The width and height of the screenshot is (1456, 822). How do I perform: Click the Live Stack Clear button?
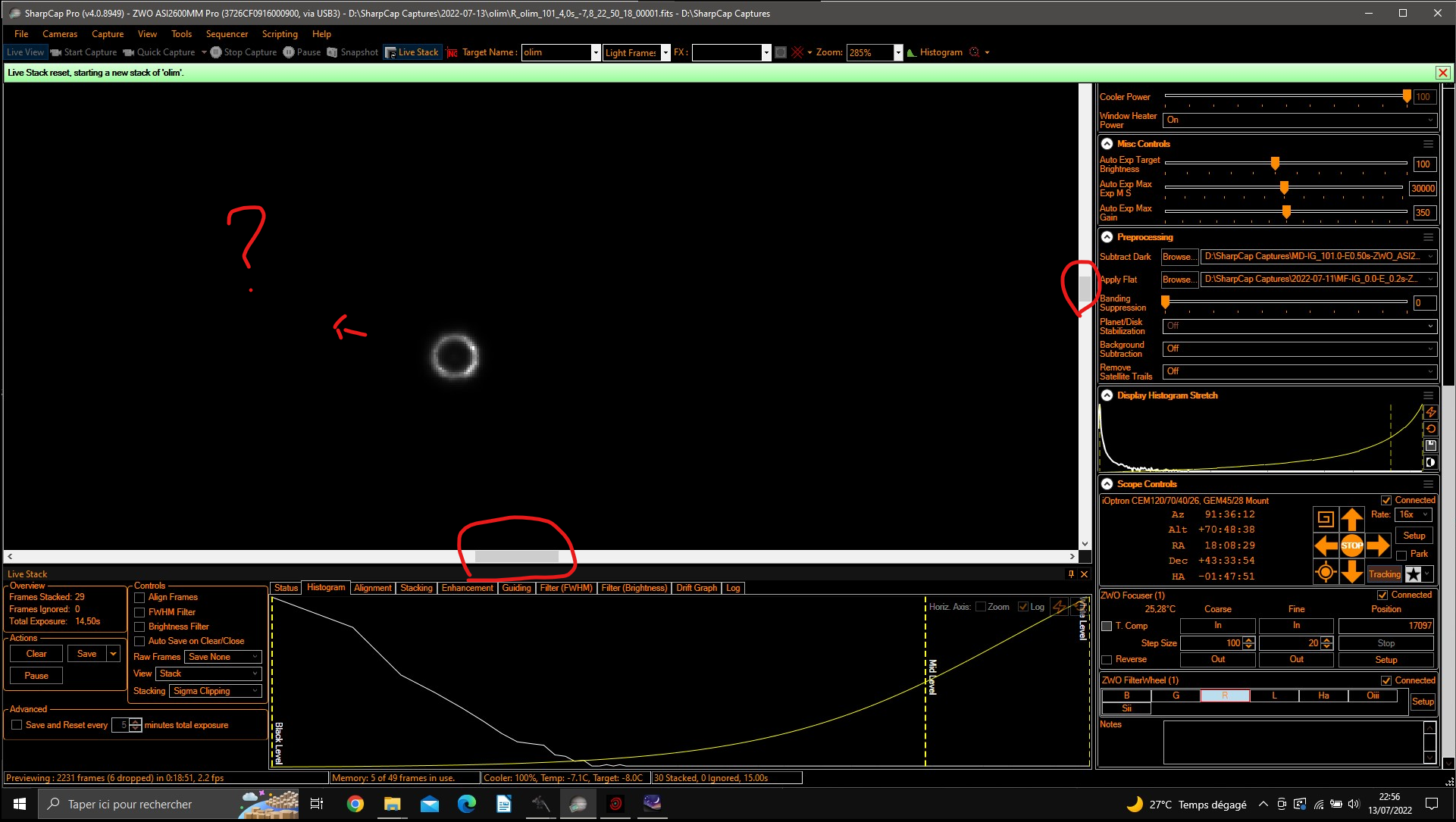pos(36,654)
